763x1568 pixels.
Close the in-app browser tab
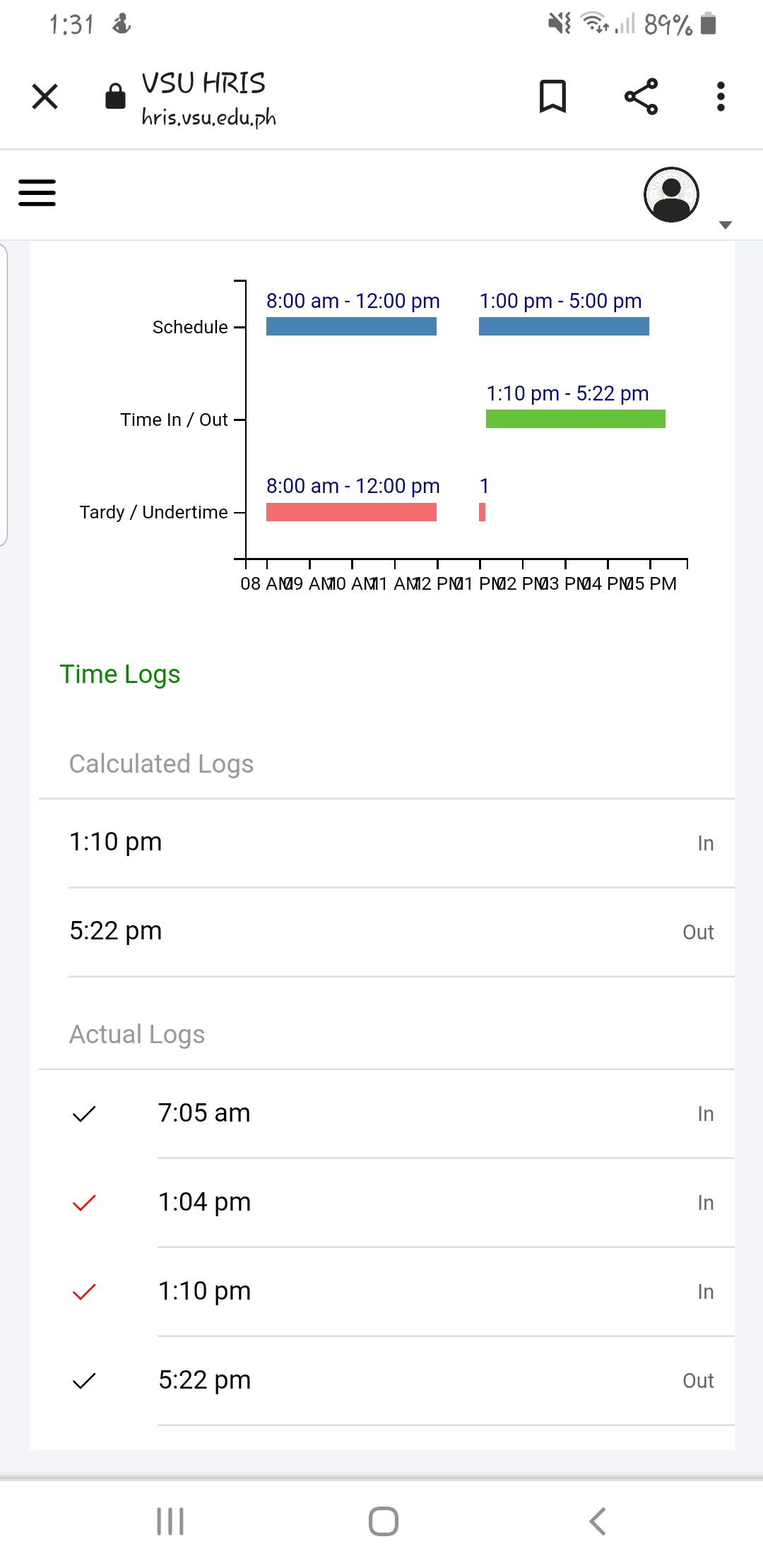click(x=45, y=97)
